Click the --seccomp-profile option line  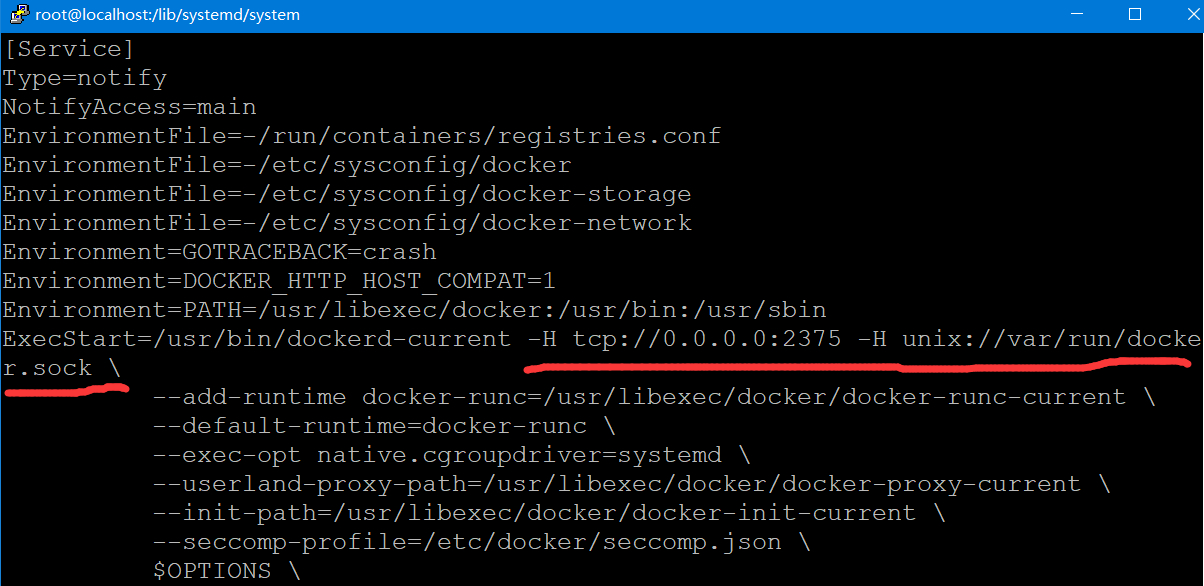click(481, 542)
